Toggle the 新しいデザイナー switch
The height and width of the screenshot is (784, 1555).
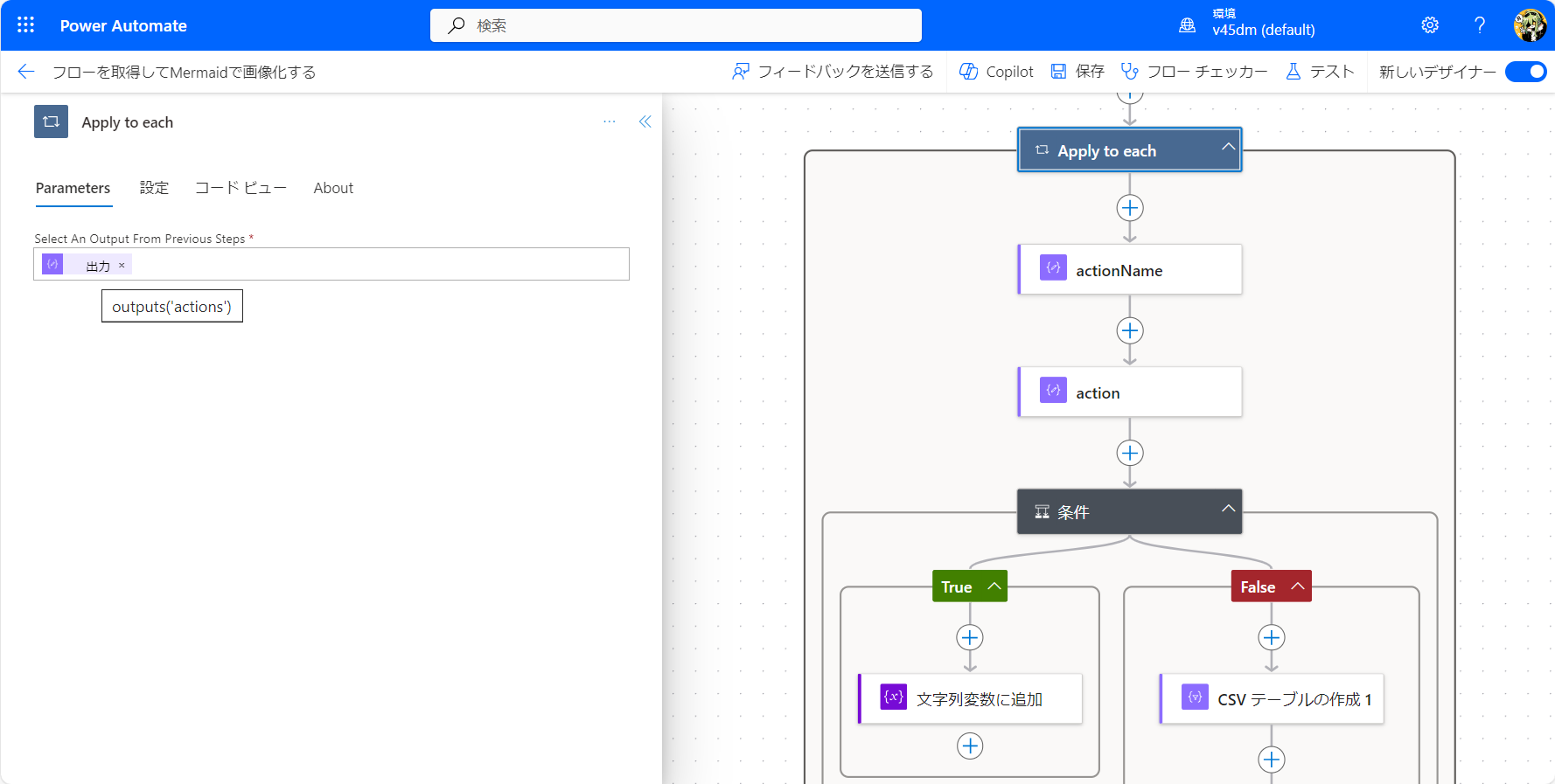click(1525, 72)
